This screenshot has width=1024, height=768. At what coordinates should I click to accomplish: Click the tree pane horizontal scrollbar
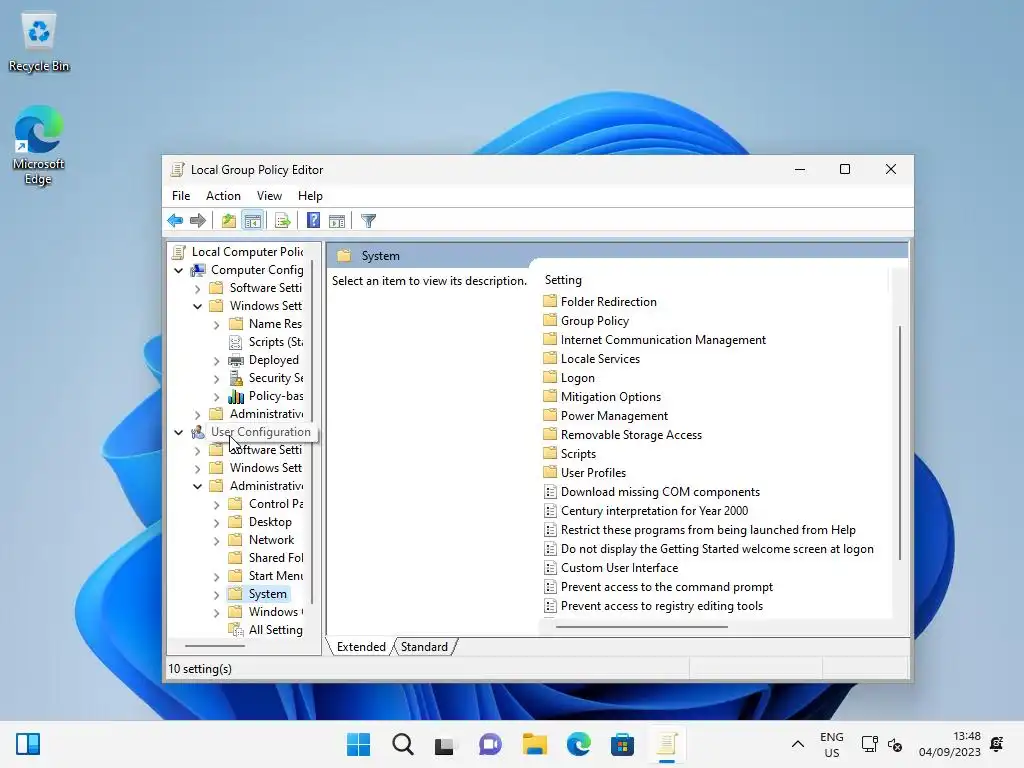[215, 646]
